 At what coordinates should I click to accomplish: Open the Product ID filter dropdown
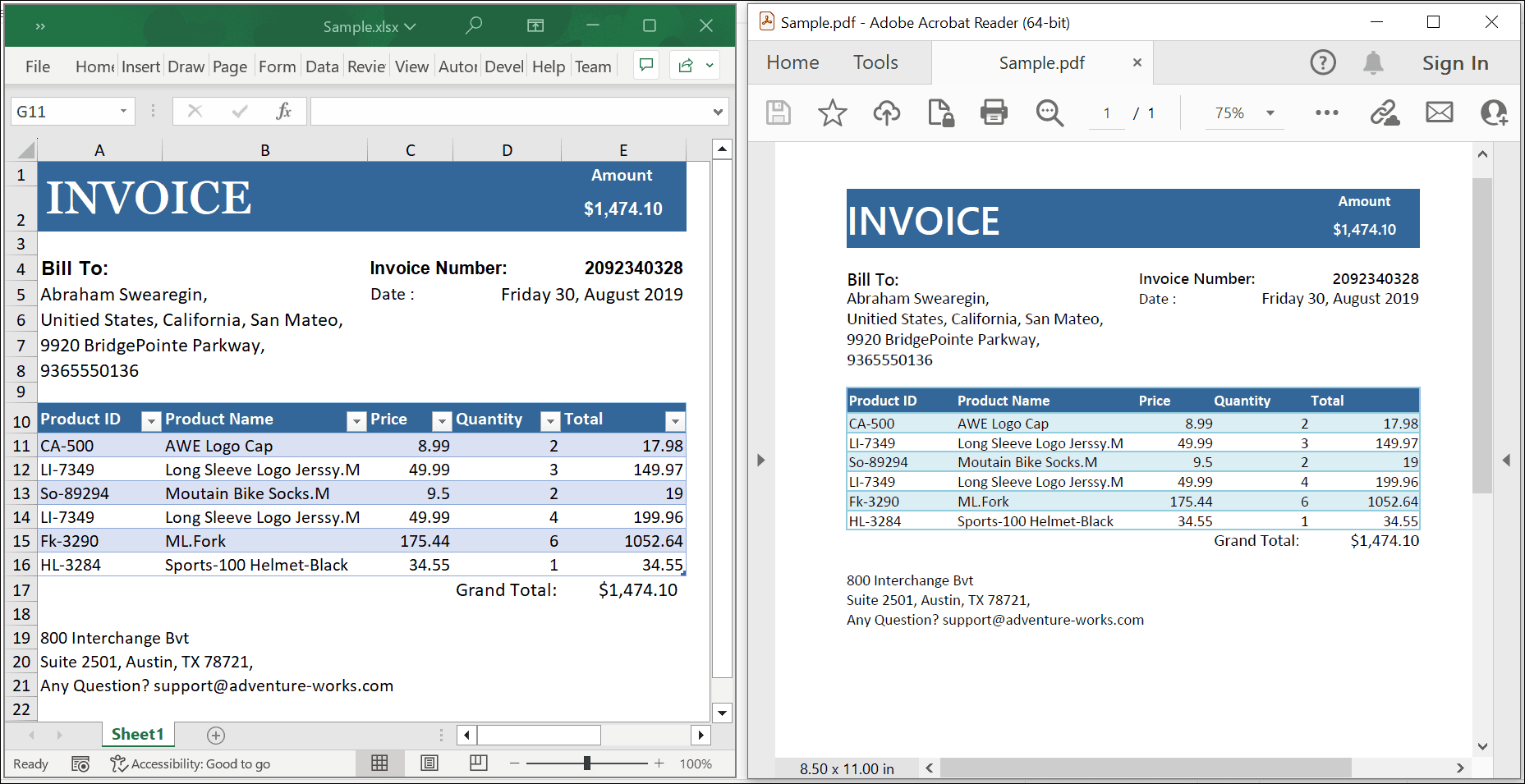tap(150, 421)
